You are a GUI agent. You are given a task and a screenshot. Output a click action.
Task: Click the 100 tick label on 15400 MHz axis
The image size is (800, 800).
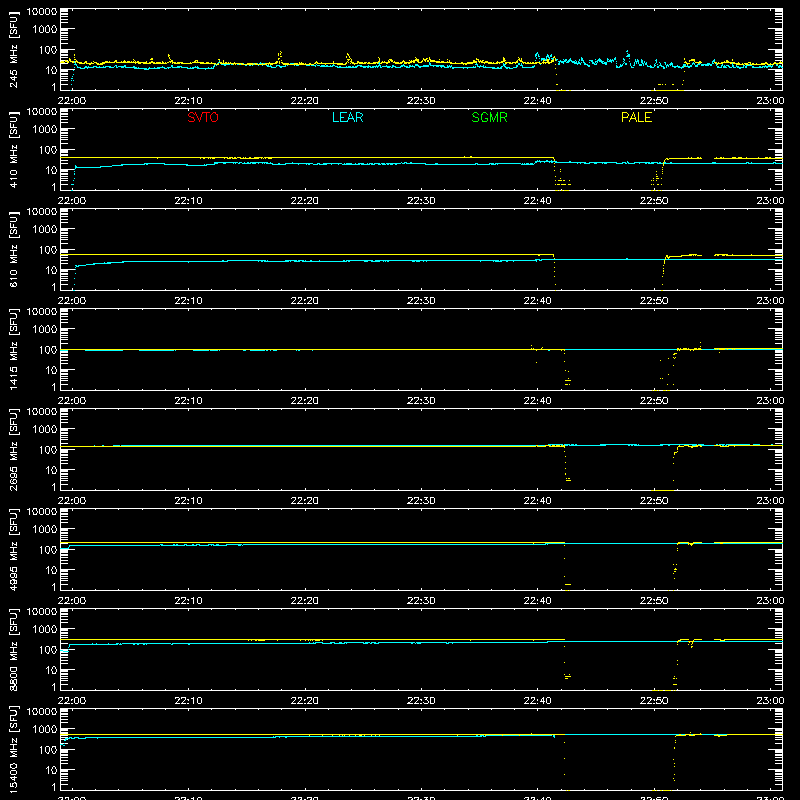click(x=48, y=750)
